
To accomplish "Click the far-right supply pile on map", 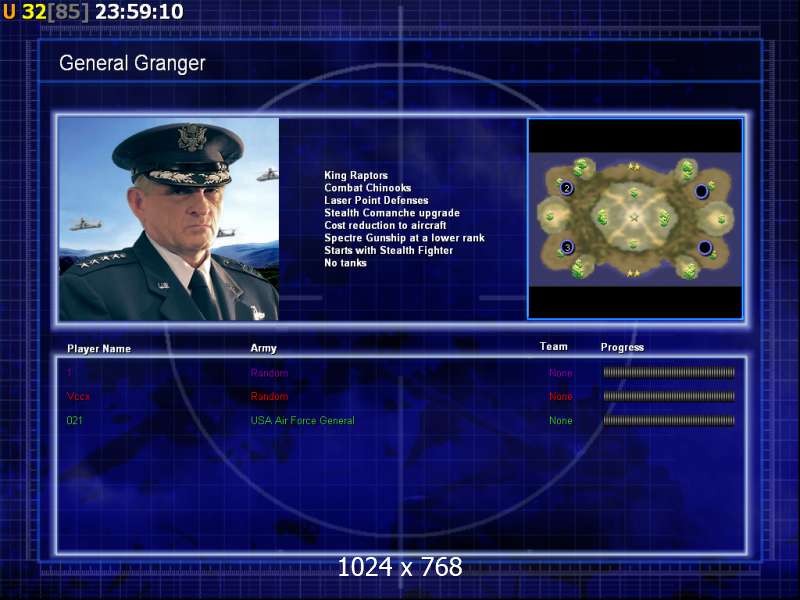I will click(721, 220).
